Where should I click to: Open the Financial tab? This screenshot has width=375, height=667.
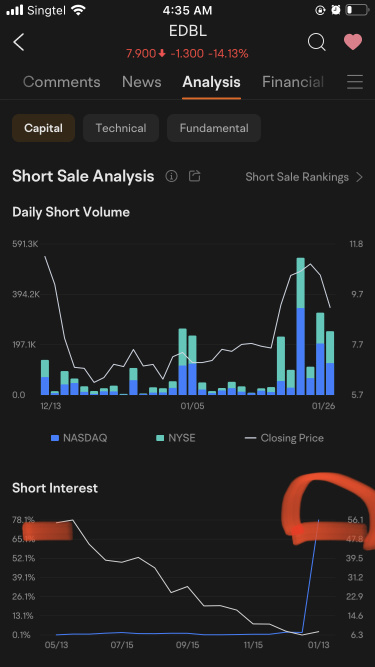point(293,82)
